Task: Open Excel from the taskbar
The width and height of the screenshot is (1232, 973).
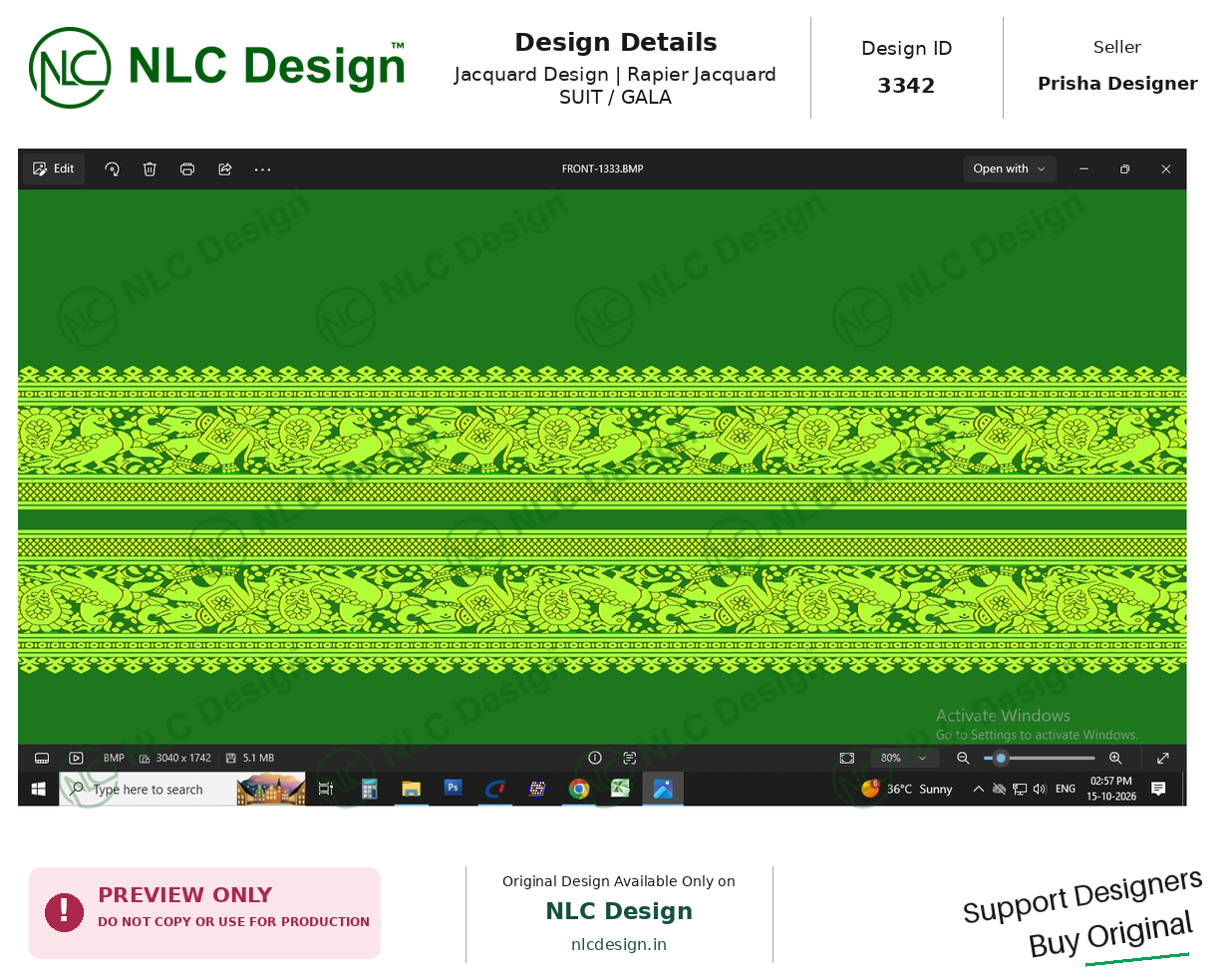Action: [620, 790]
